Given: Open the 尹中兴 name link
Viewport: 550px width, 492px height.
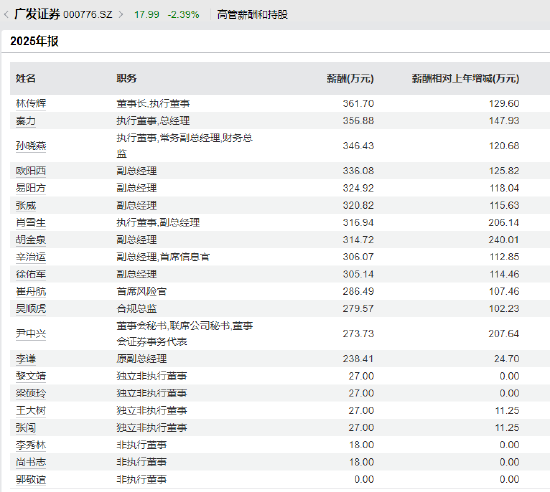Looking at the screenshot, I should pyautogui.click(x=31, y=333).
